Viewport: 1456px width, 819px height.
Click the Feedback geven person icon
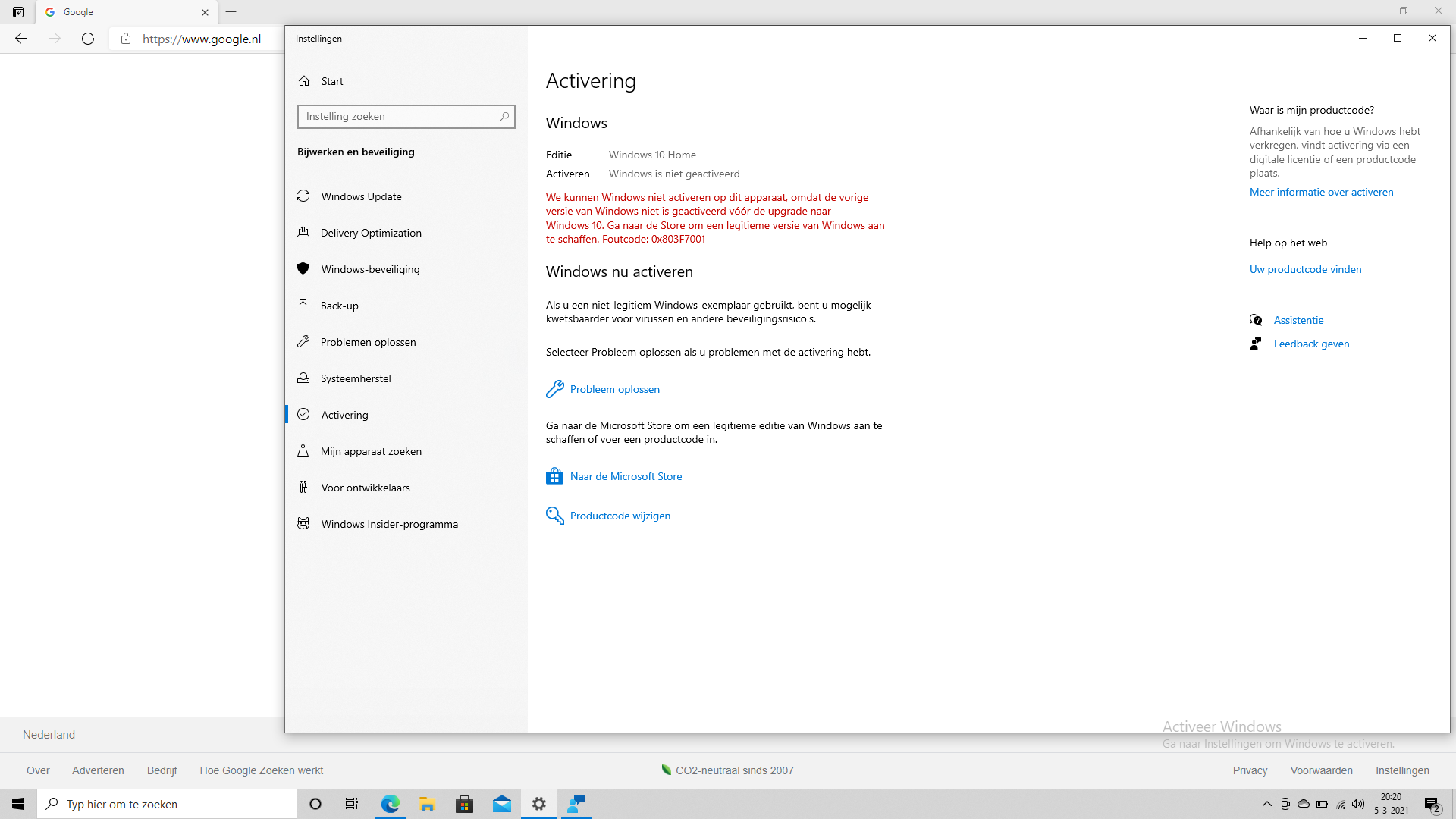coord(1256,344)
